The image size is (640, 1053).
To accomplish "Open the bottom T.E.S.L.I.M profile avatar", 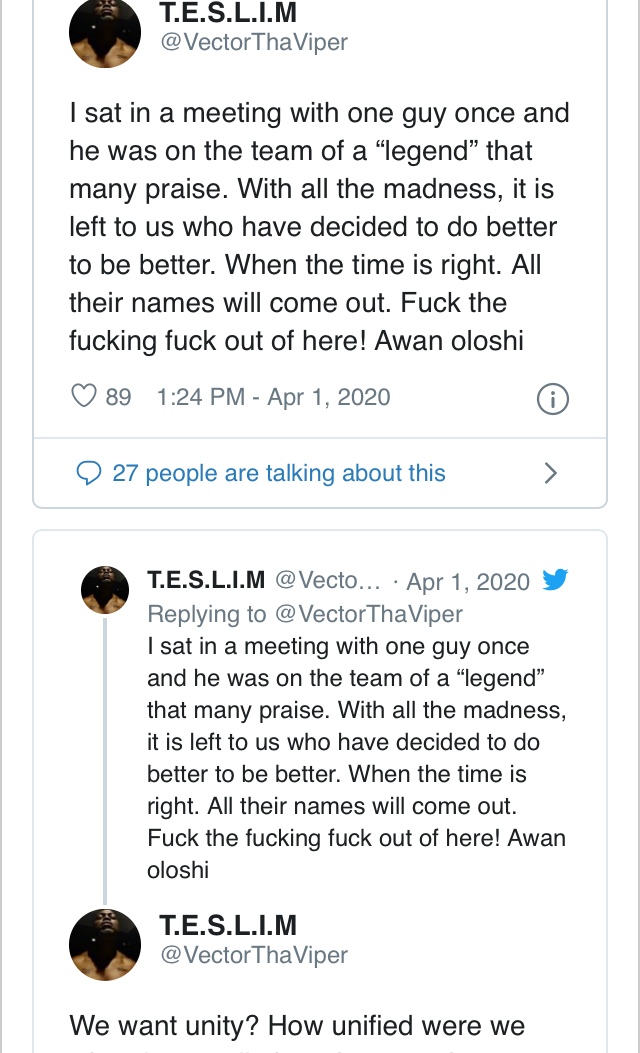I will click(104, 944).
